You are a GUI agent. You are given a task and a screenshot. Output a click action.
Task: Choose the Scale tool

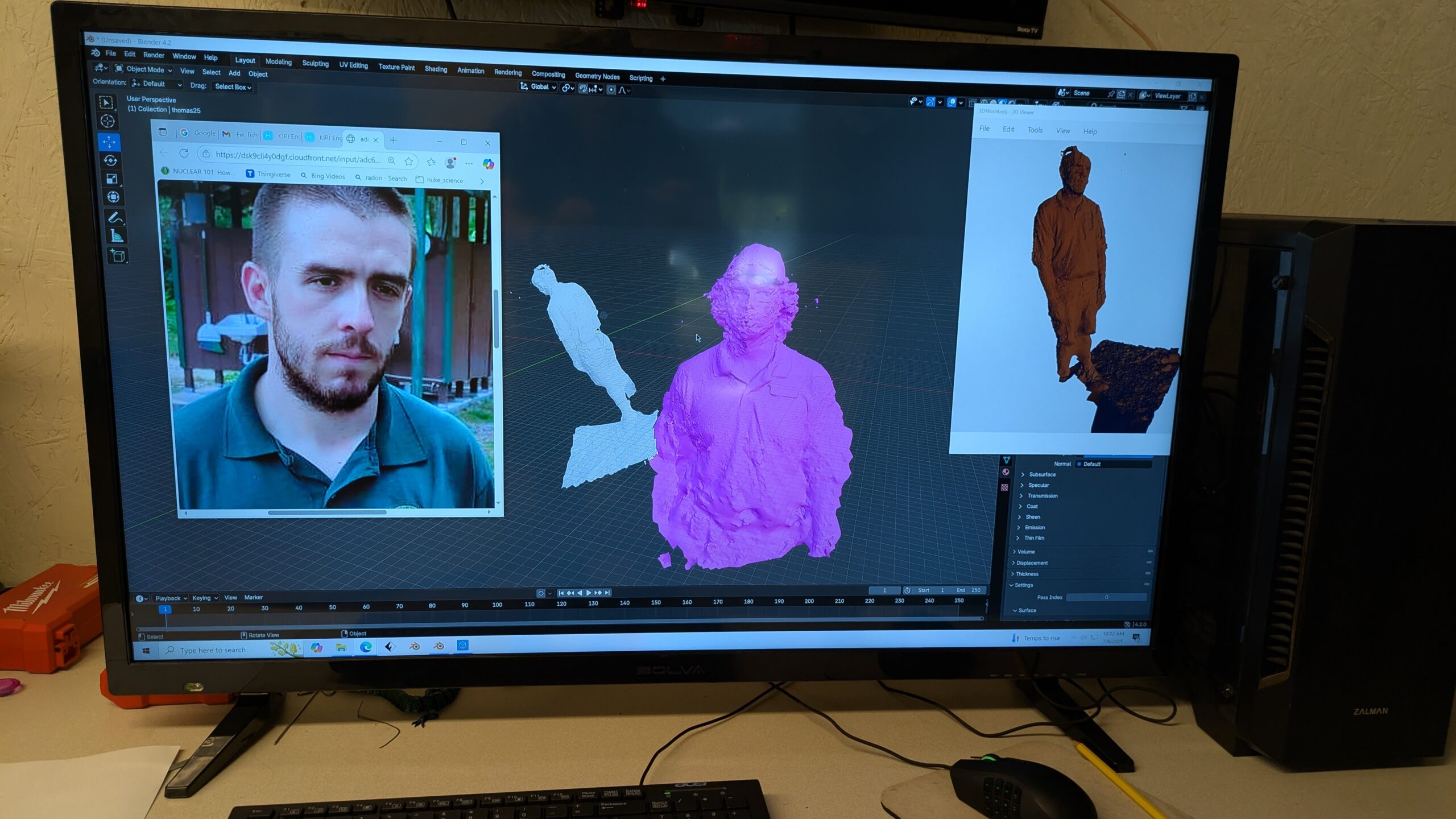pos(112,179)
